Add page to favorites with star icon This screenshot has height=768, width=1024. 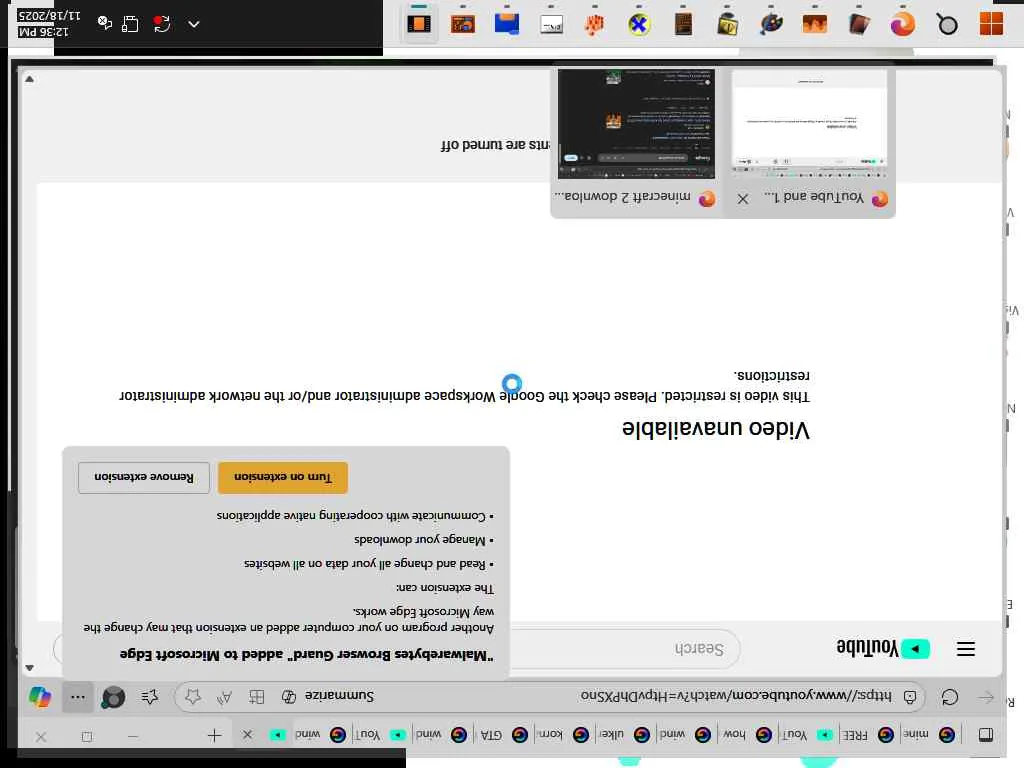193,697
